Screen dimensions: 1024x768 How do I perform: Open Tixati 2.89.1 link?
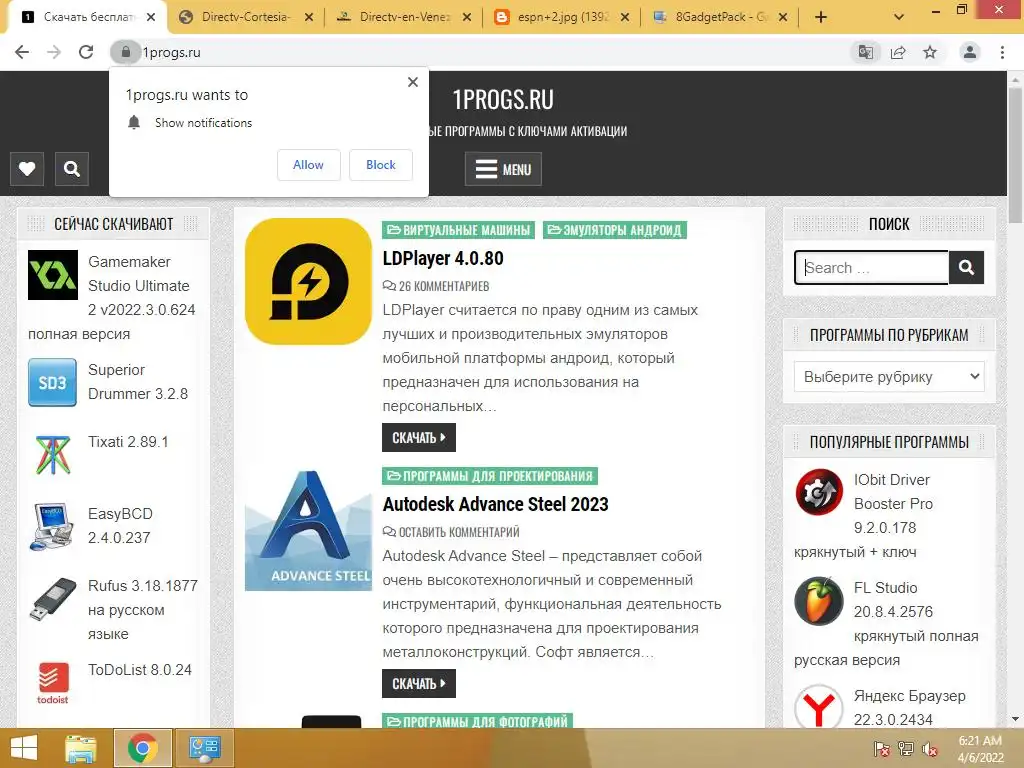(128, 441)
